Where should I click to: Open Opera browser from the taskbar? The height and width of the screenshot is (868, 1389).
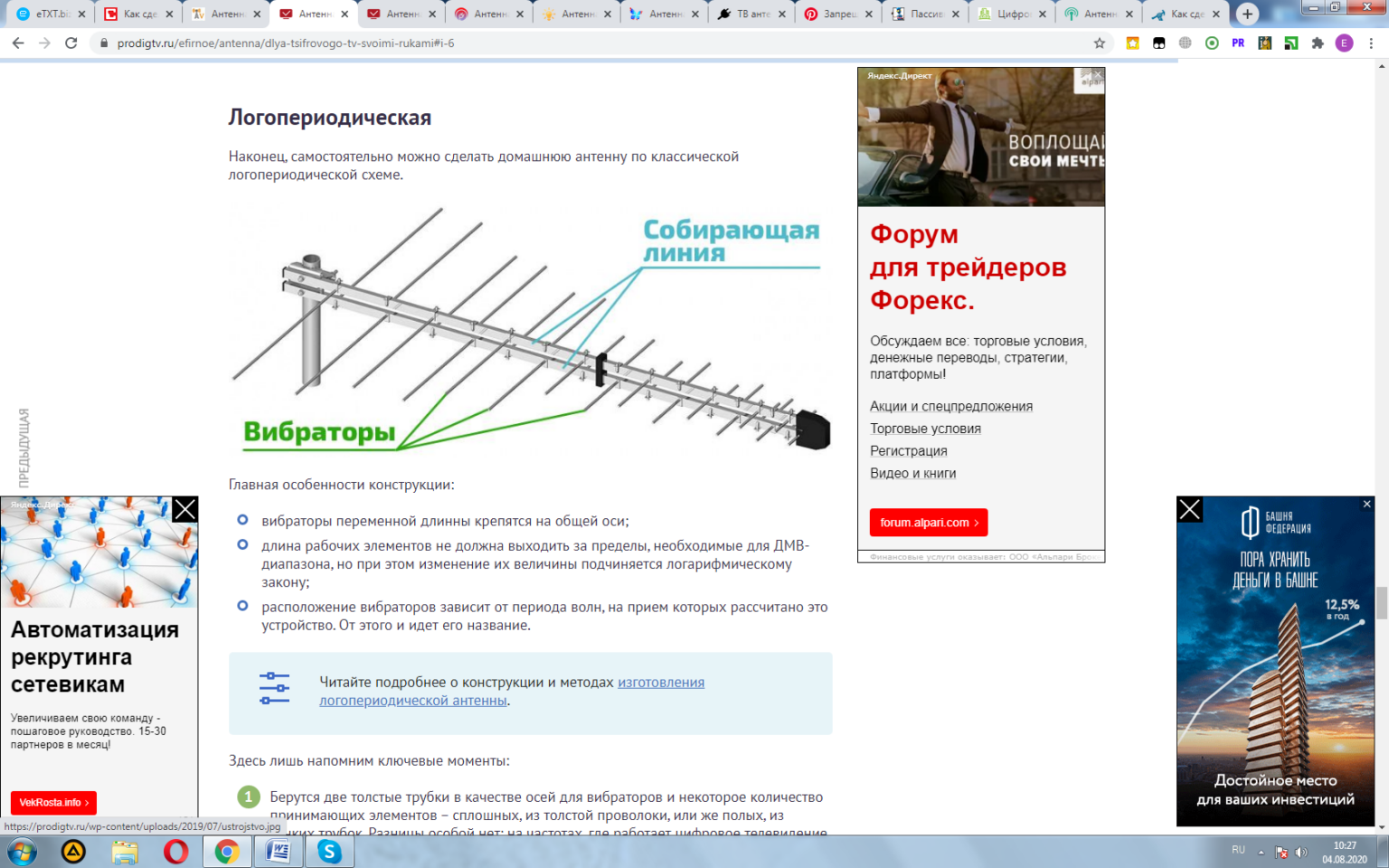point(176,852)
